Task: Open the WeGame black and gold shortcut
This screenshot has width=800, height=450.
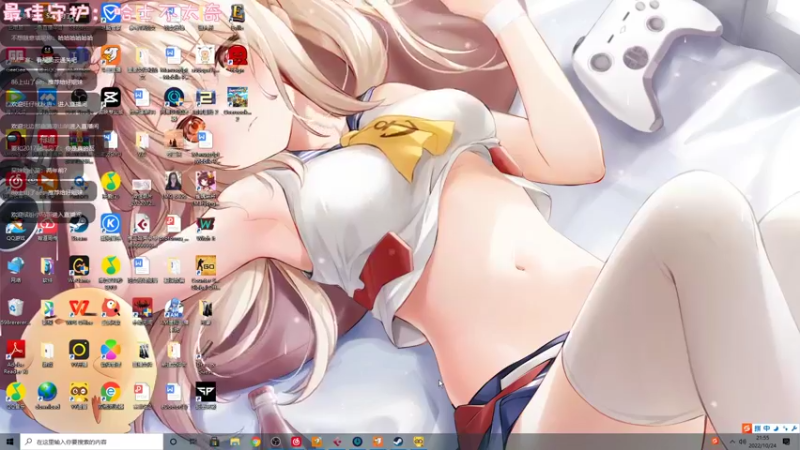Action: tap(79, 265)
